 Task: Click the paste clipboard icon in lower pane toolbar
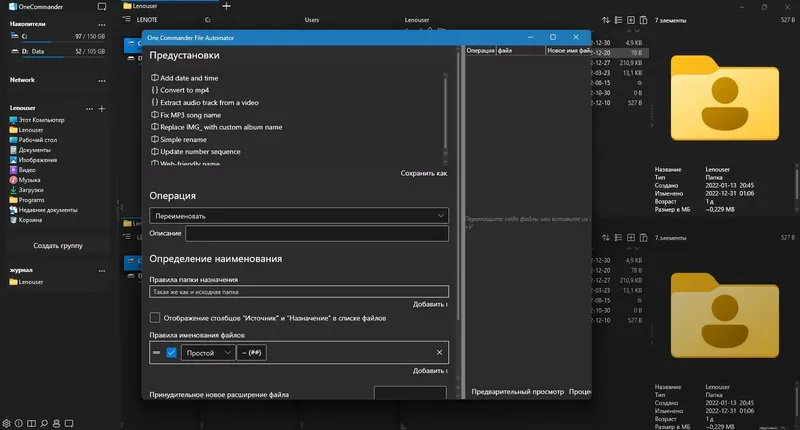pos(643,238)
